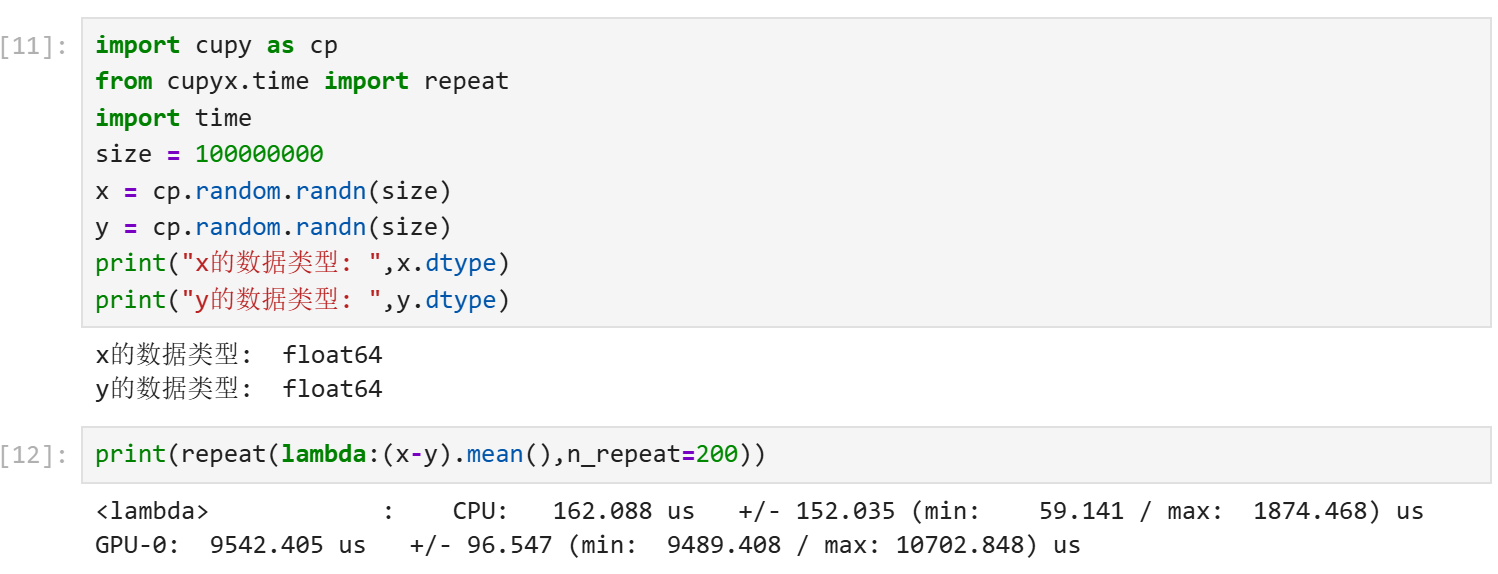
Task: Click the print statement showing x.dtype
Action: pyautogui.click(x=302, y=264)
